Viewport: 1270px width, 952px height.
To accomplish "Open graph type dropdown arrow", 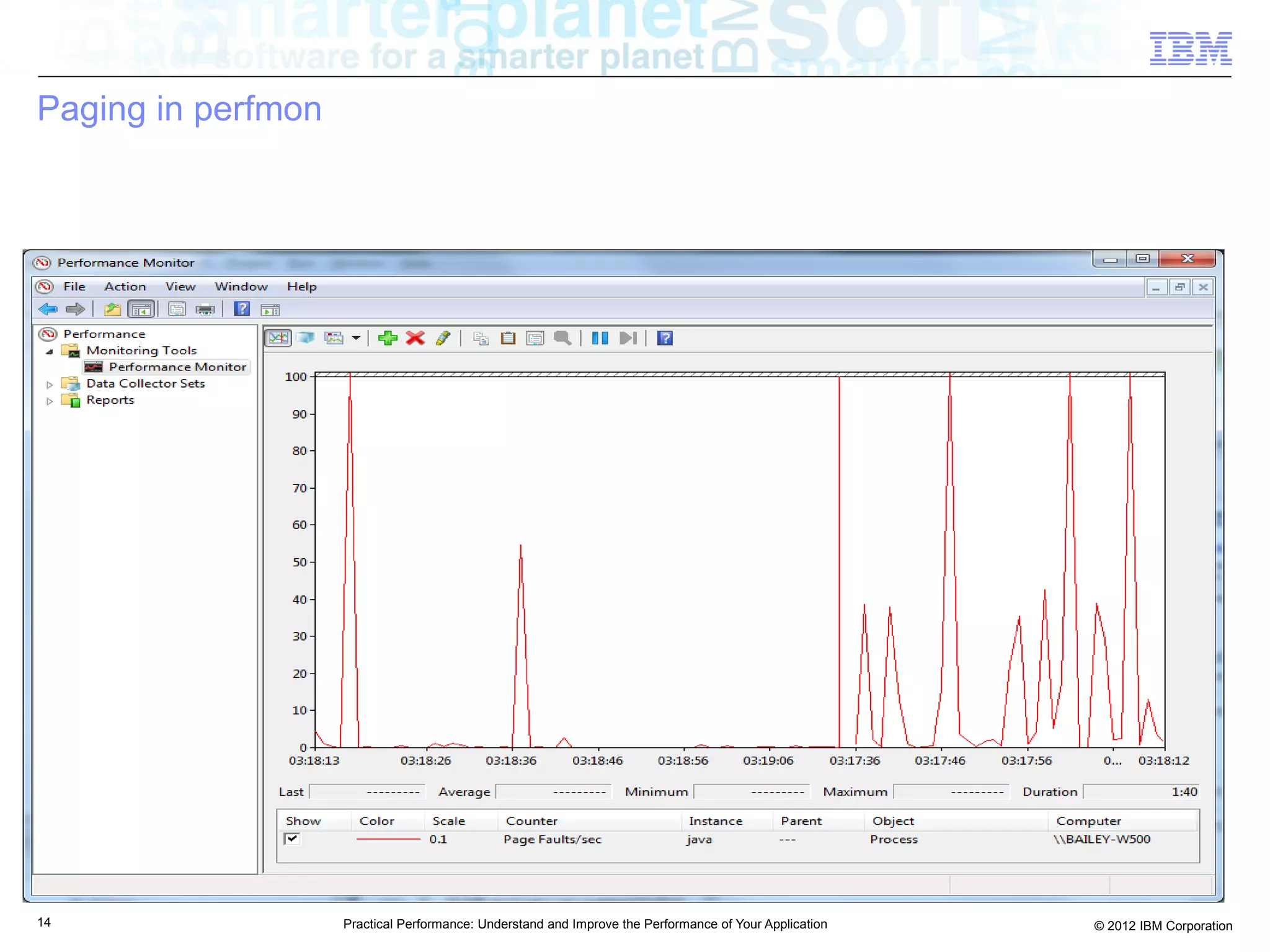I will (356, 338).
